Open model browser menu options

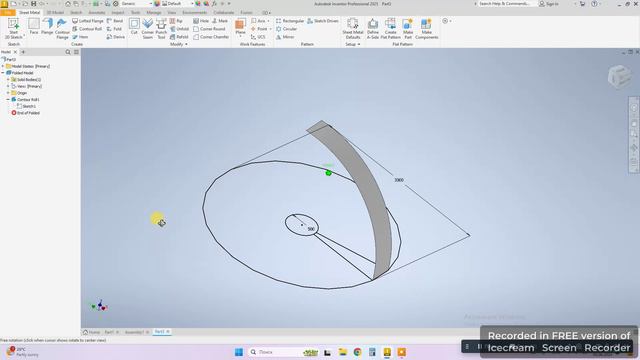coord(76,52)
